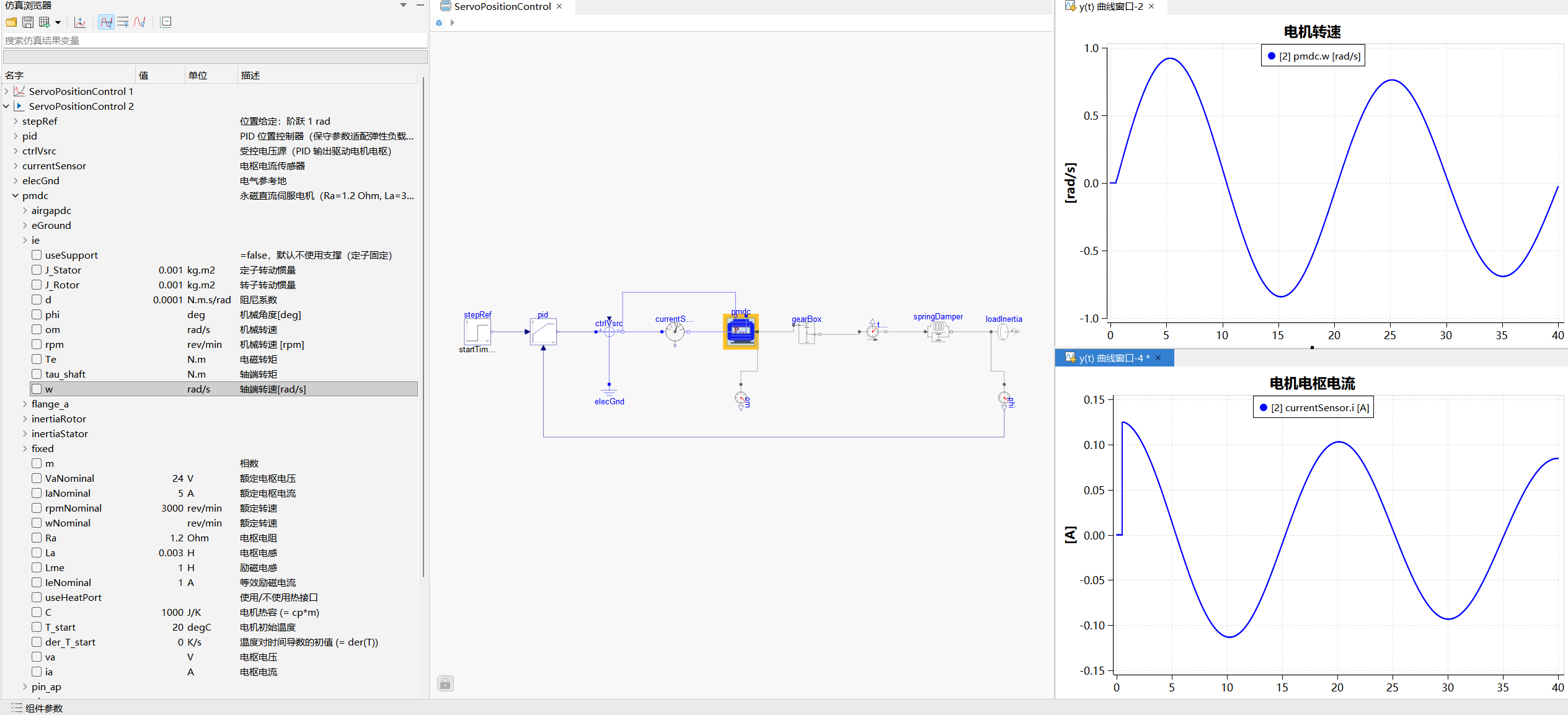The image size is (1568, 715).
Task: Select the loadInertia component in diagram
Action: point(1004,332)
